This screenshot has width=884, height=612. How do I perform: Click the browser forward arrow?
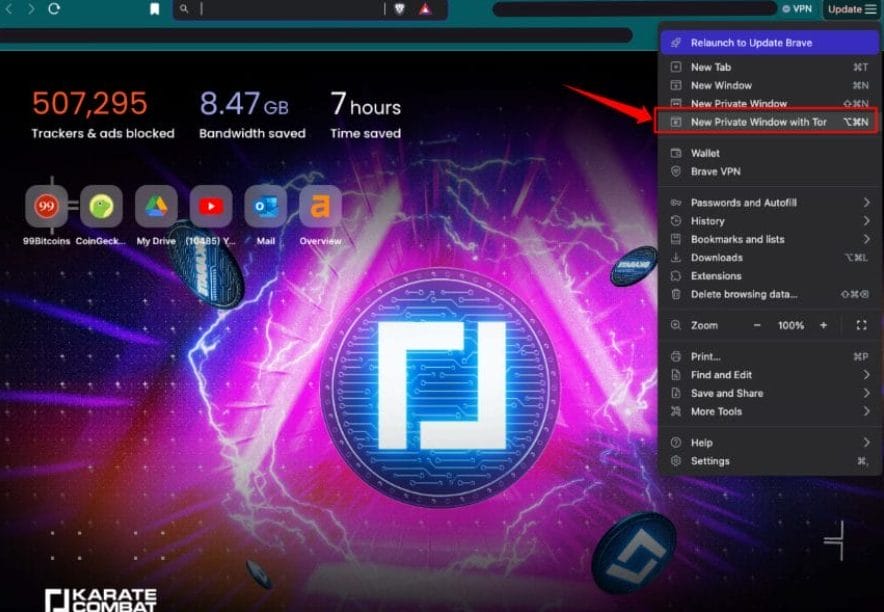[31, 9]
